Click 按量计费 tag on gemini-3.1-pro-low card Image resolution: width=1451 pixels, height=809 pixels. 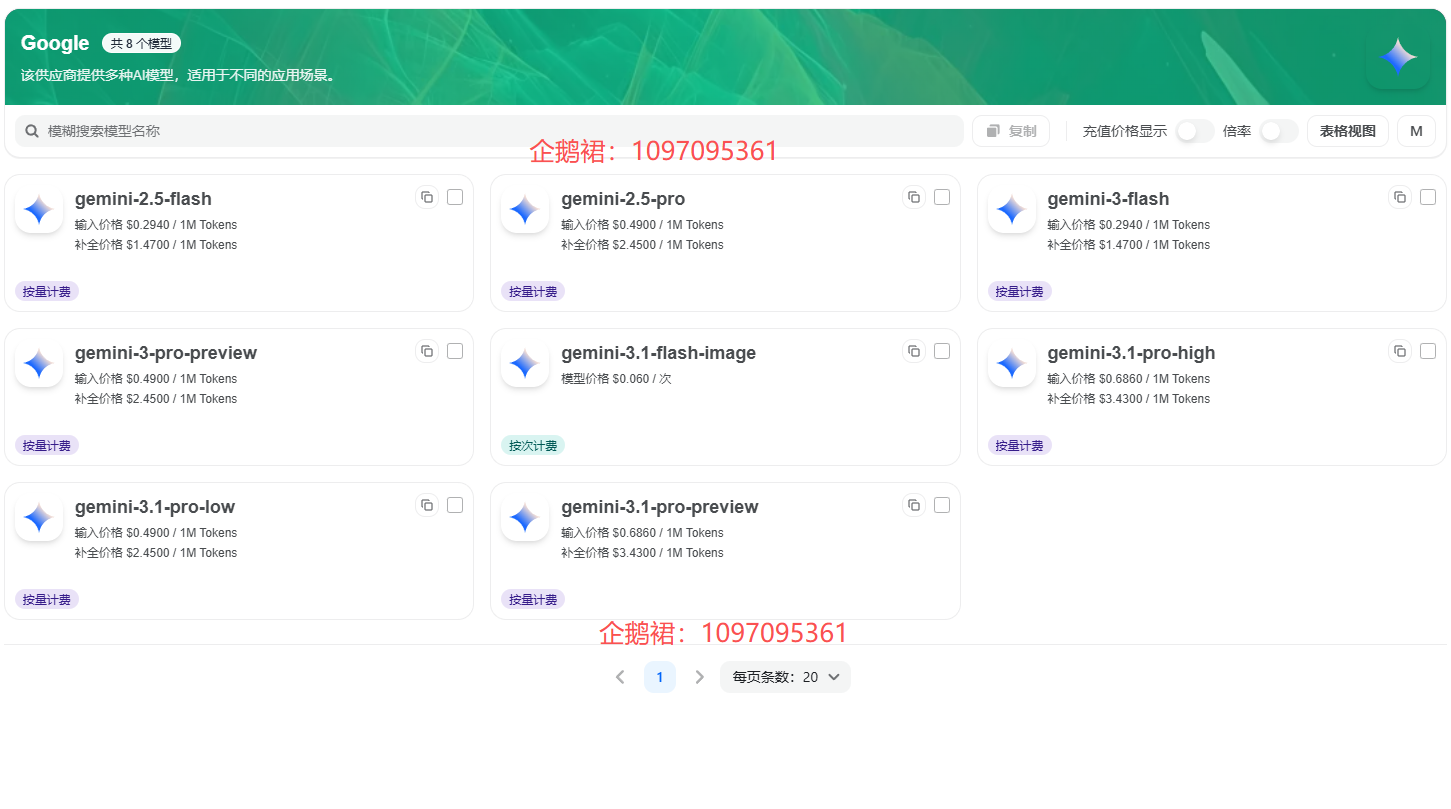[47, 599]
